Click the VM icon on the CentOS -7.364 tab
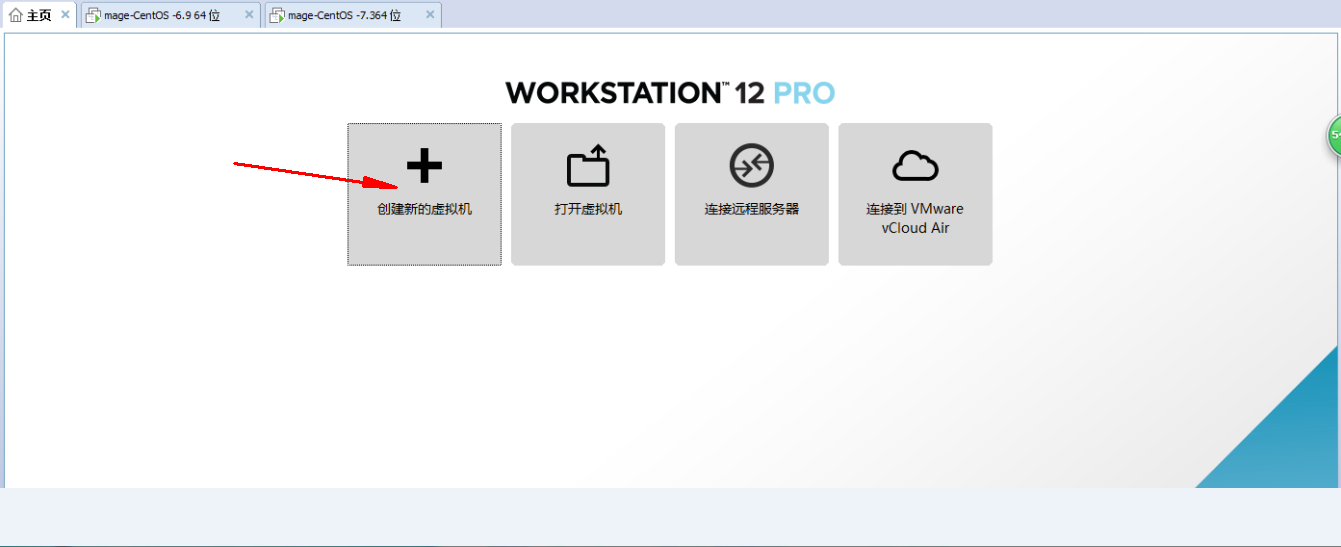The height and width of the screenshot is (547, 1341). pos(277,16)
